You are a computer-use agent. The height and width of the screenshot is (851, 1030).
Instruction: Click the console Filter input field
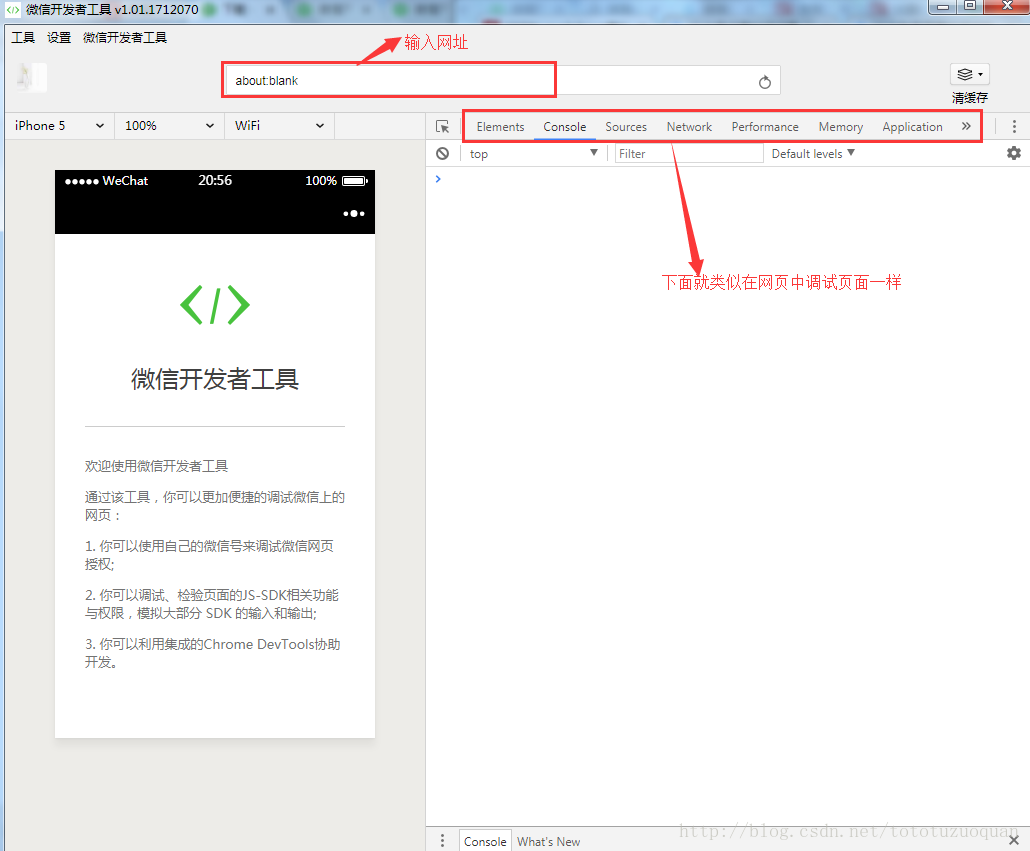tap(688, 154)
